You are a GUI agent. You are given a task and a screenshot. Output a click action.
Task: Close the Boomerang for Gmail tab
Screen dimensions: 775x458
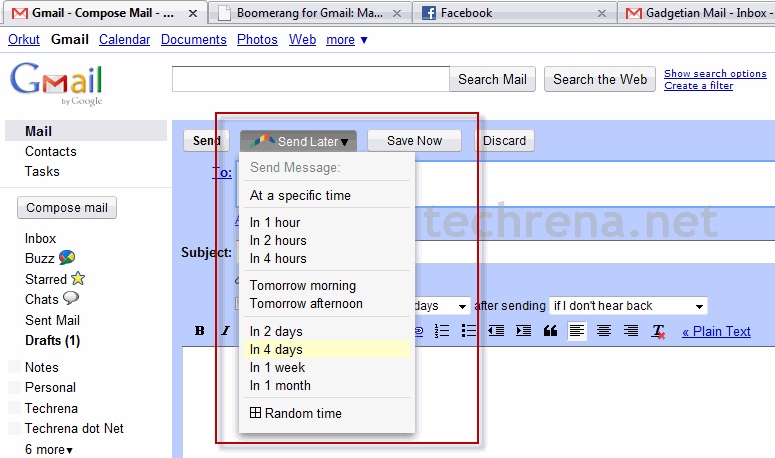click(397, 14)
